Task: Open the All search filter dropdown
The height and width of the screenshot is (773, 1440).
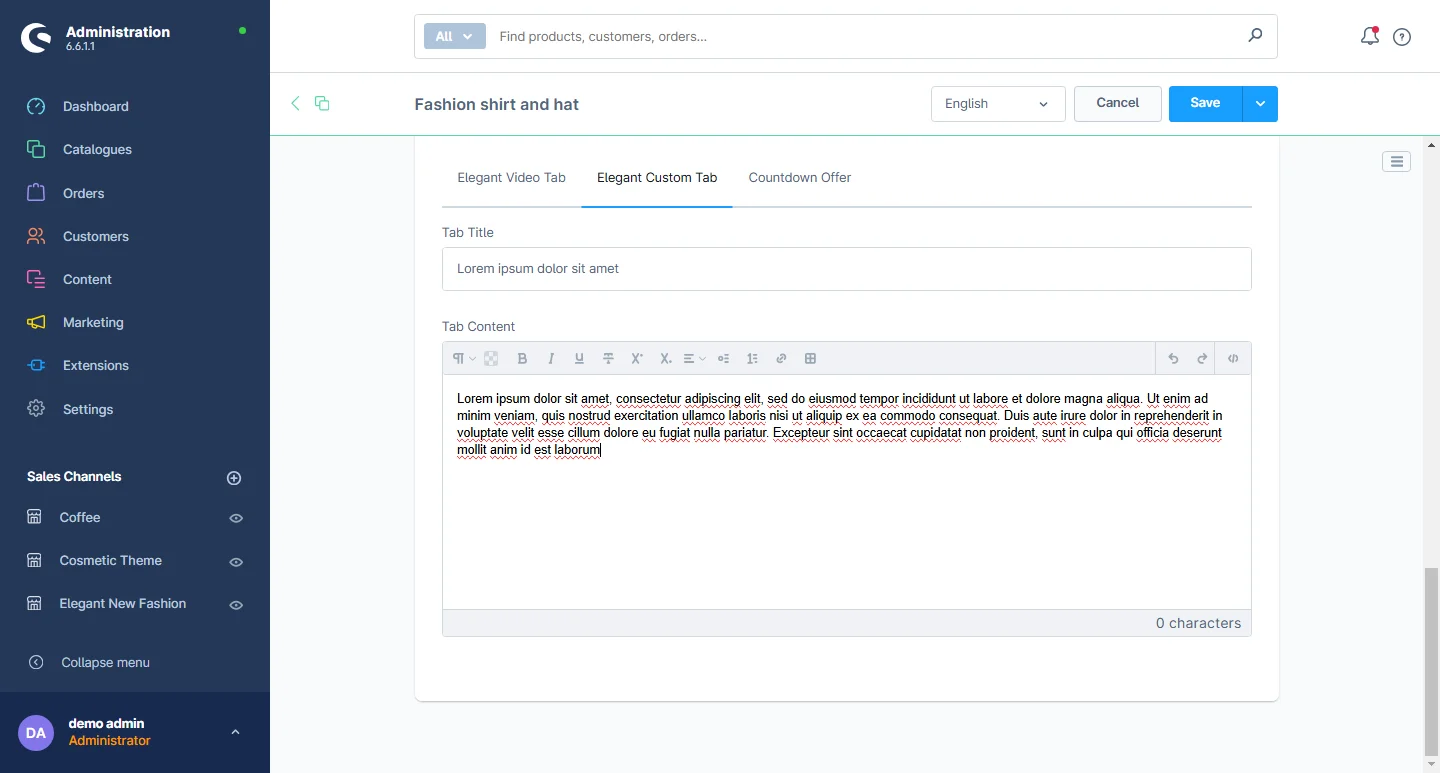Action: [454, 37]
